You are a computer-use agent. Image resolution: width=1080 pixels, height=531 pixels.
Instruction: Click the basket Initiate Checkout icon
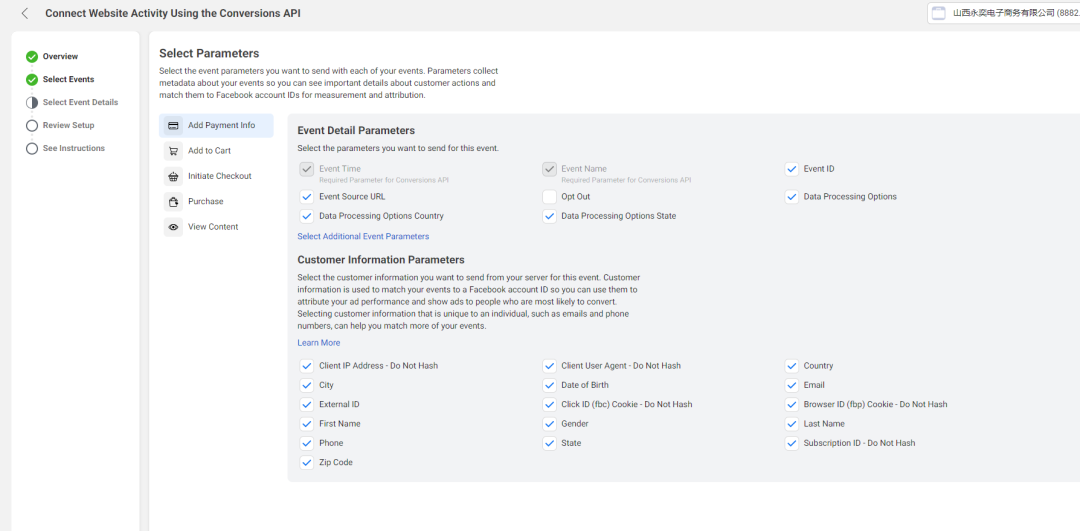tap(174, 176)
